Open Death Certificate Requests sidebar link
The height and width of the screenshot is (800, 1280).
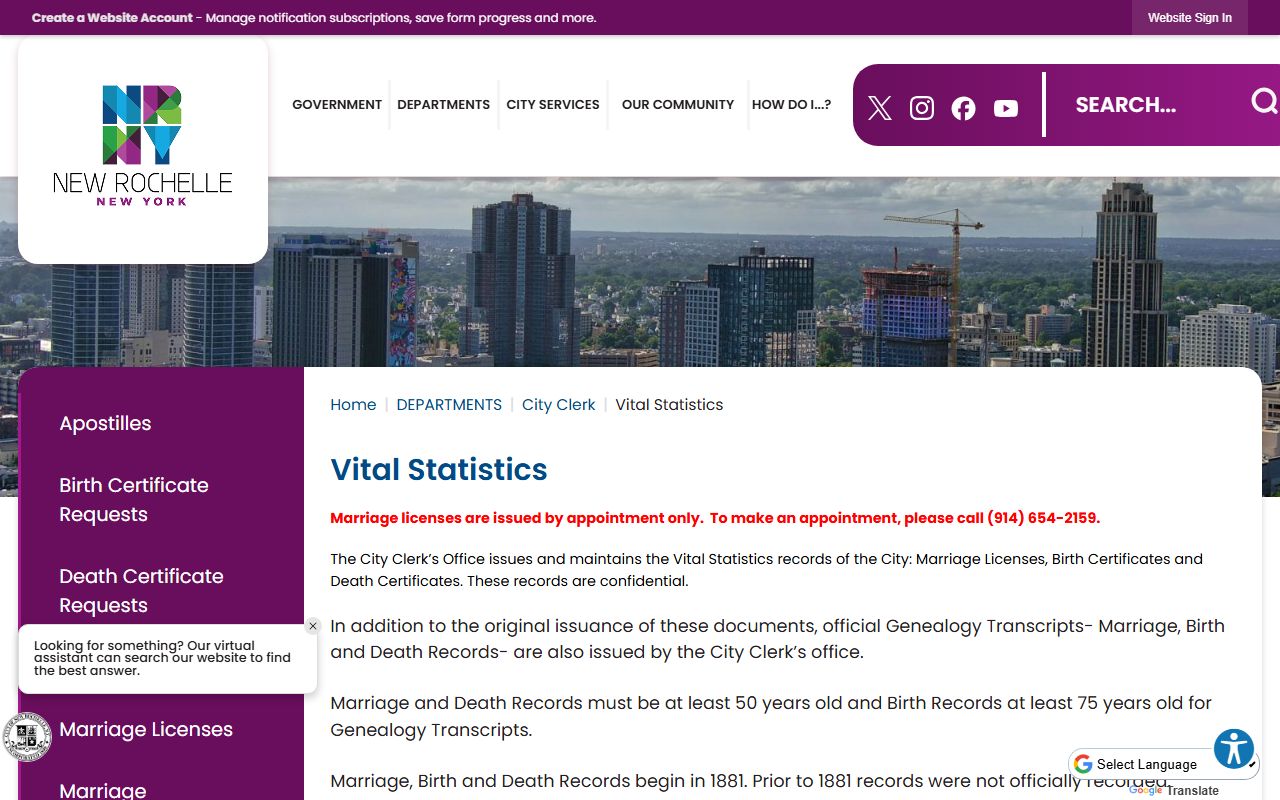click(141, 590)
